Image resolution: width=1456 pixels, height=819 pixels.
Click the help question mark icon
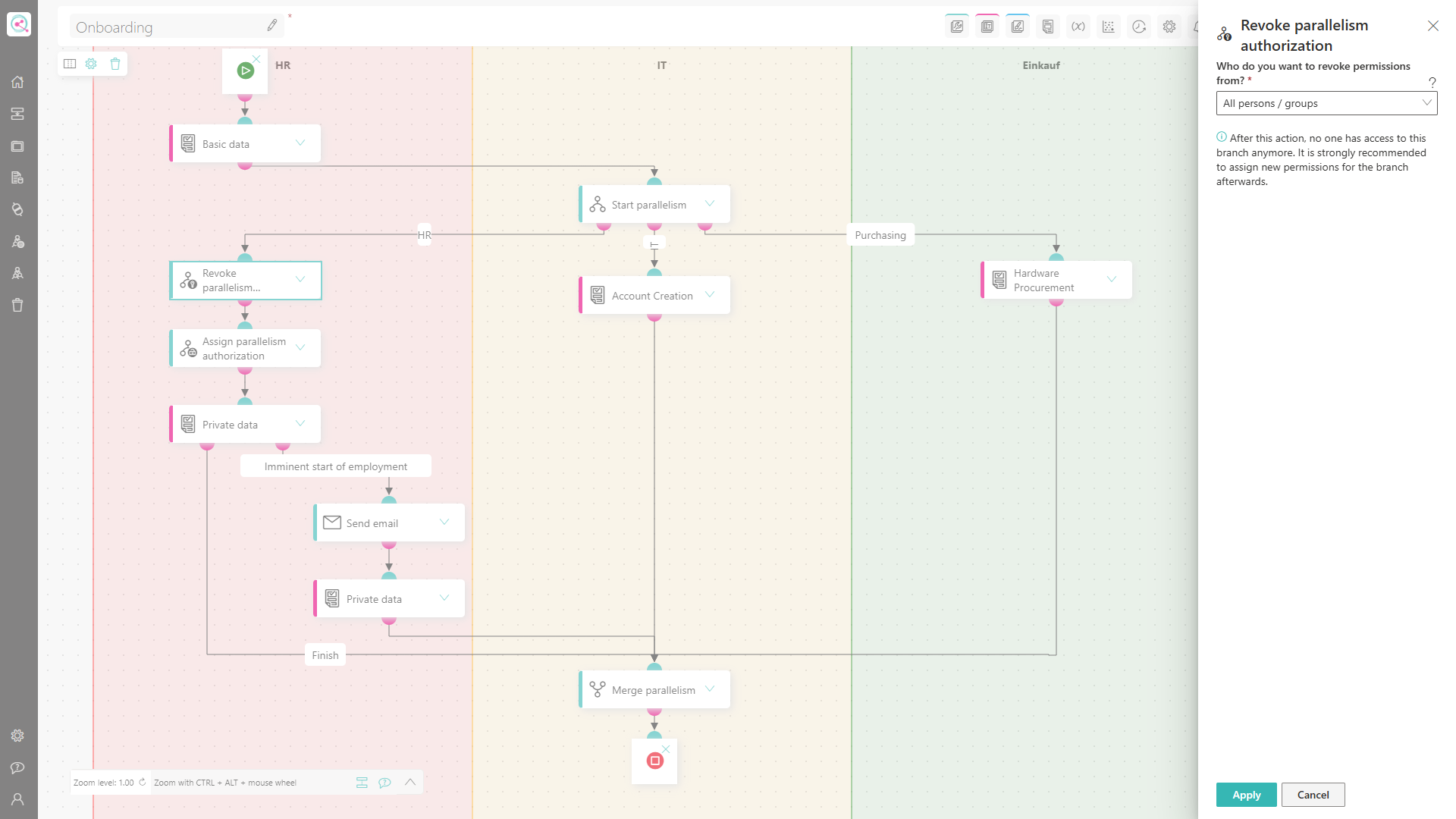(x=1432, y=82)
